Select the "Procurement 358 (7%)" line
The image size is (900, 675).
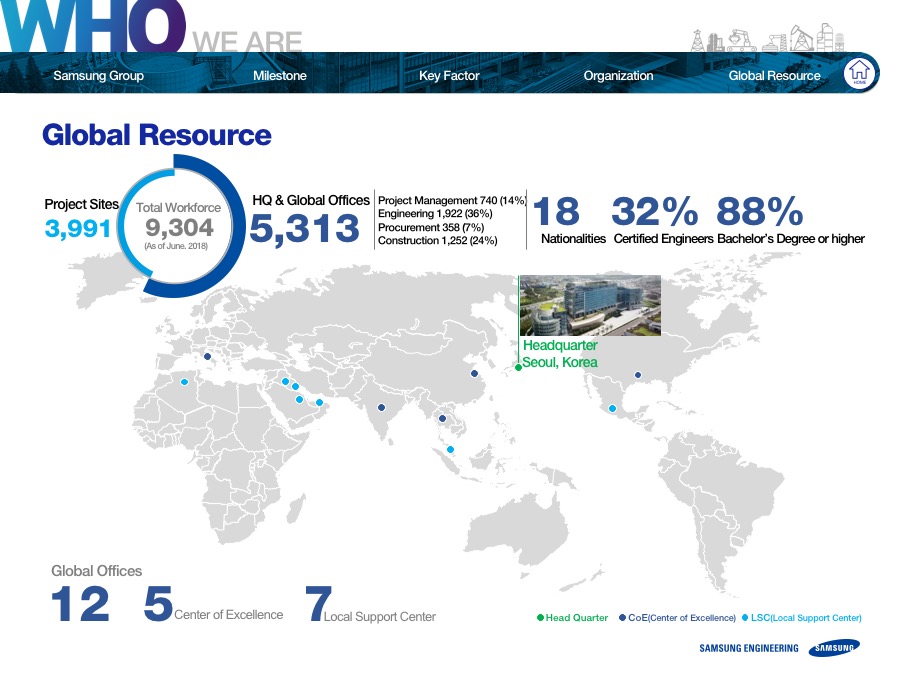point(431,227)
